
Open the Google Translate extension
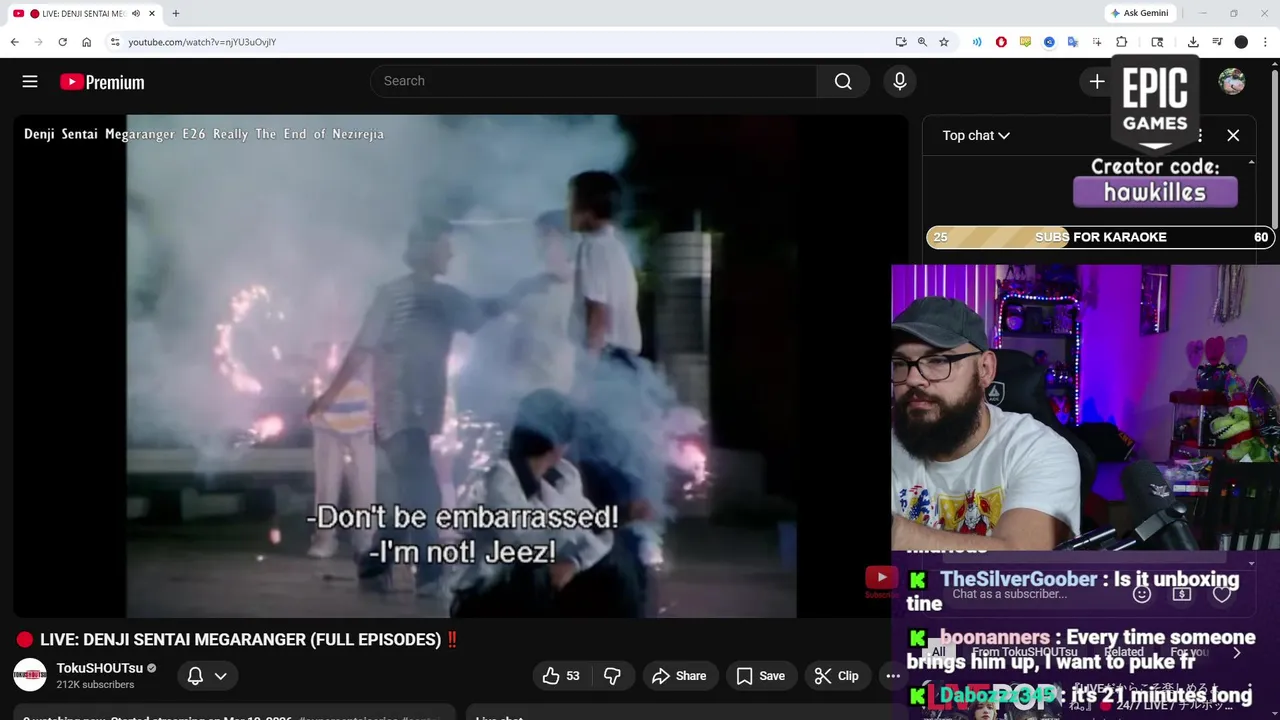click(x=1073, y=42)
